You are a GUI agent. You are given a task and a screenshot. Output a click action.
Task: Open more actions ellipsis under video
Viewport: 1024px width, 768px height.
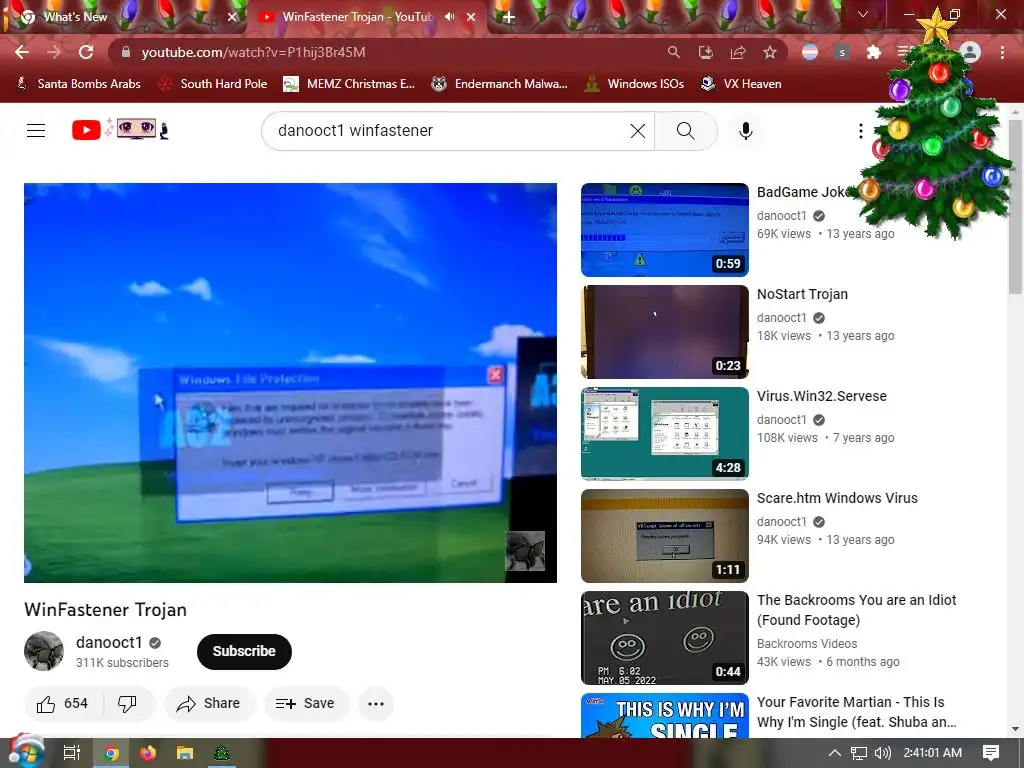pos(376,703)
